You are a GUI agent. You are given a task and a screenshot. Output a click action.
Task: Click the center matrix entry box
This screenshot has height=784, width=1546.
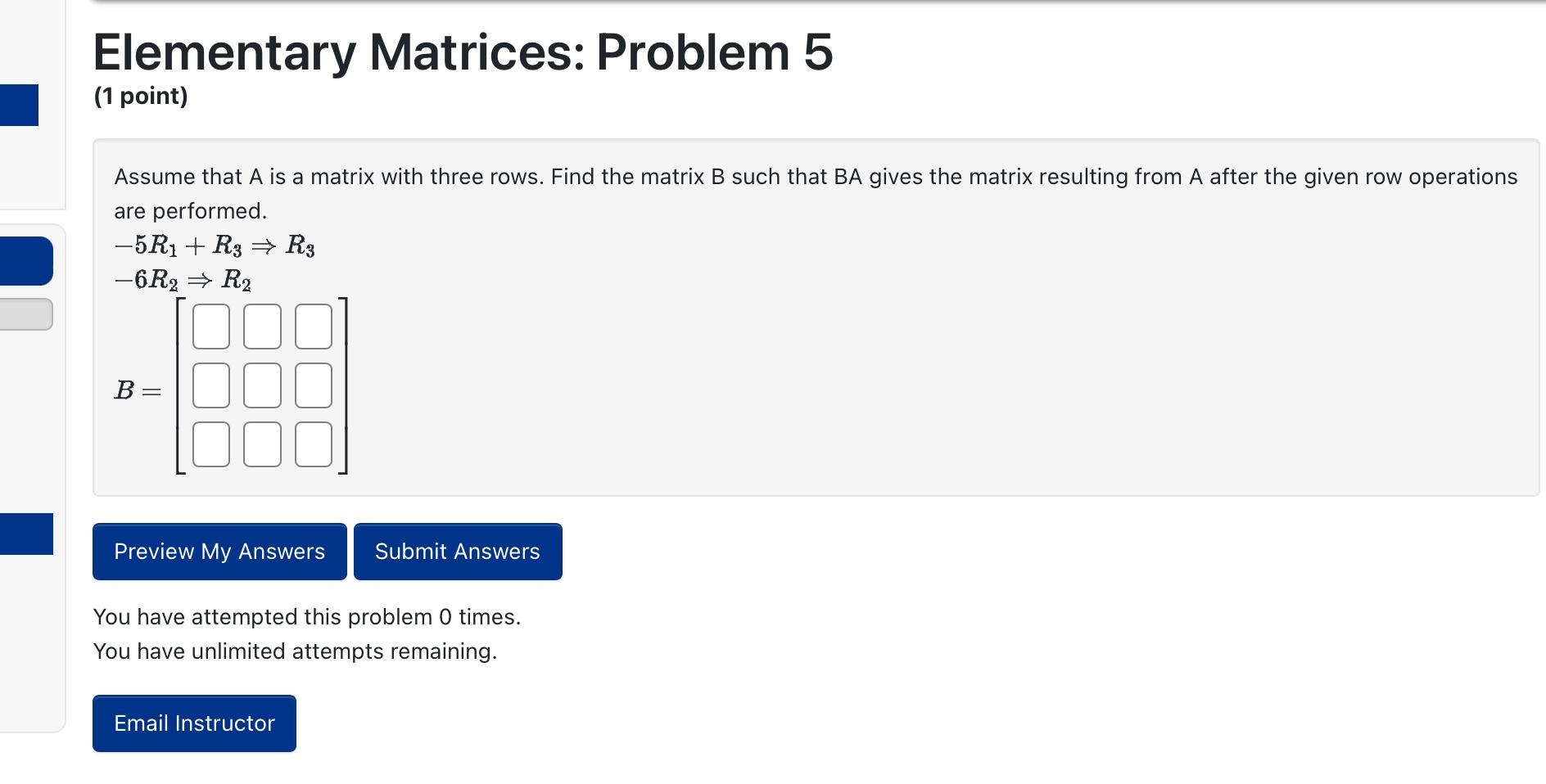point(261,385)
